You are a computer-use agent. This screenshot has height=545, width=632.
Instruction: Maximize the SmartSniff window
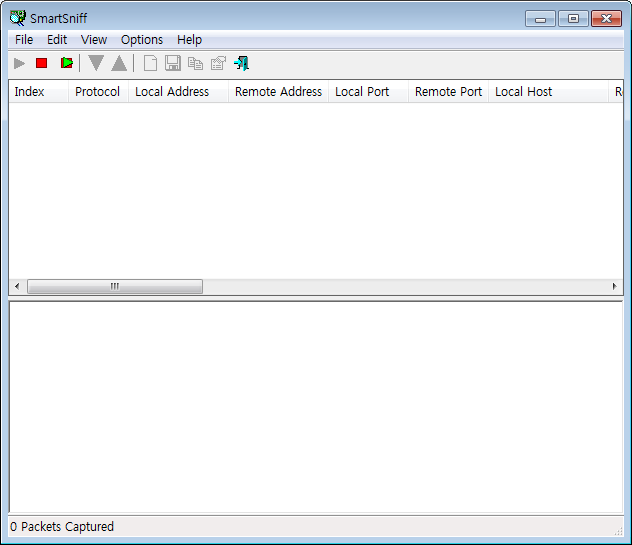(573, 19)
